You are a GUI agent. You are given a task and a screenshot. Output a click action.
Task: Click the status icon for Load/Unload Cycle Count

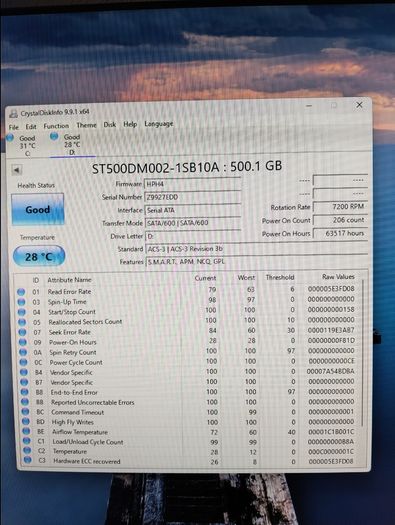click(27, 441)
